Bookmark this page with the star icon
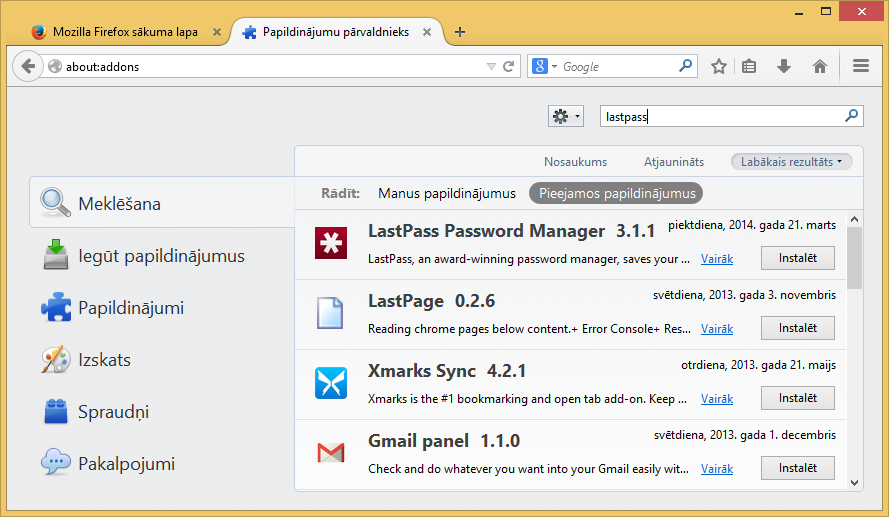The height and width of the screenshot is (517, 889). [x=718, y=66]
